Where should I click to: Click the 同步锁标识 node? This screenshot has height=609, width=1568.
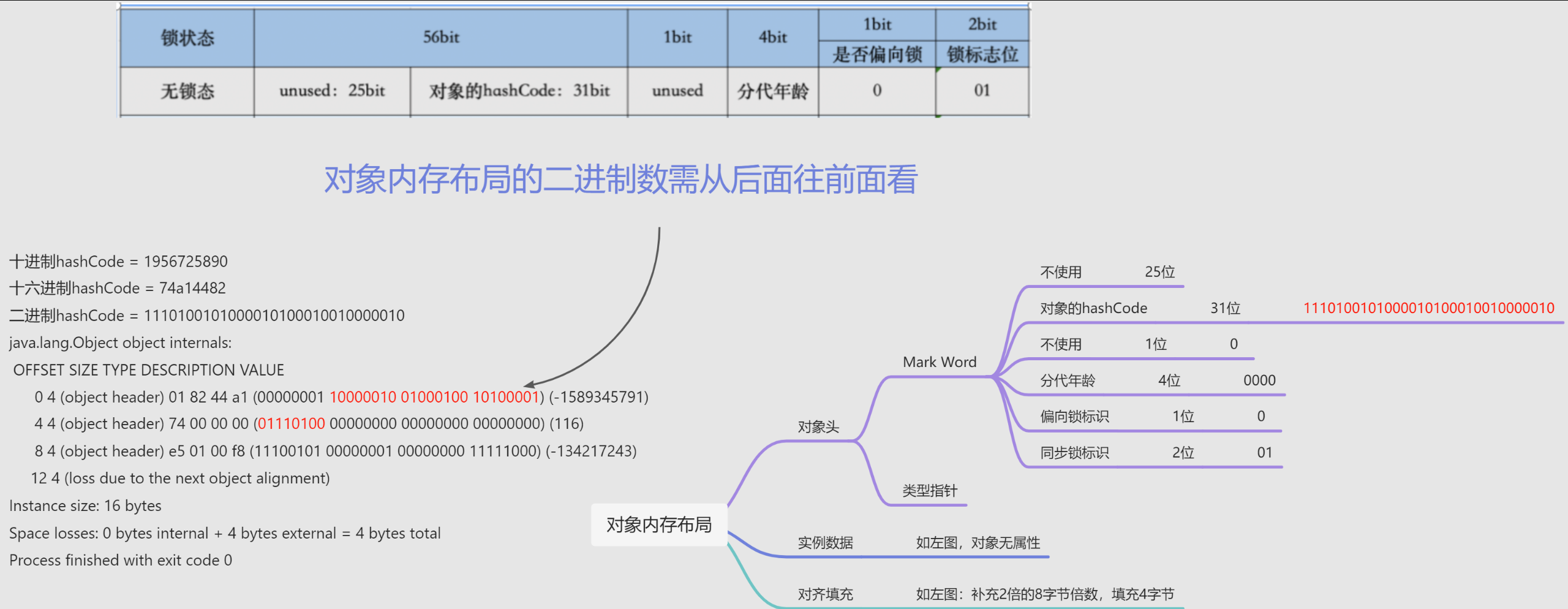1074,453
